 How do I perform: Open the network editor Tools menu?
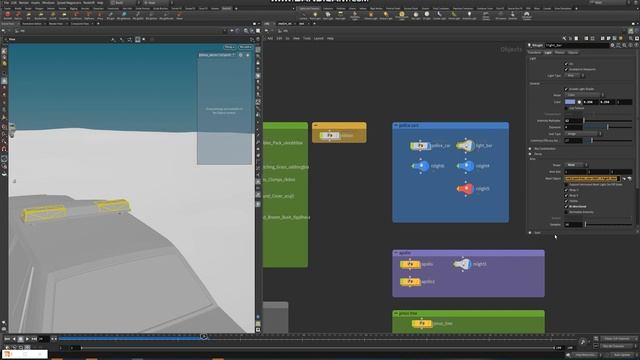(x=307, y=38)
